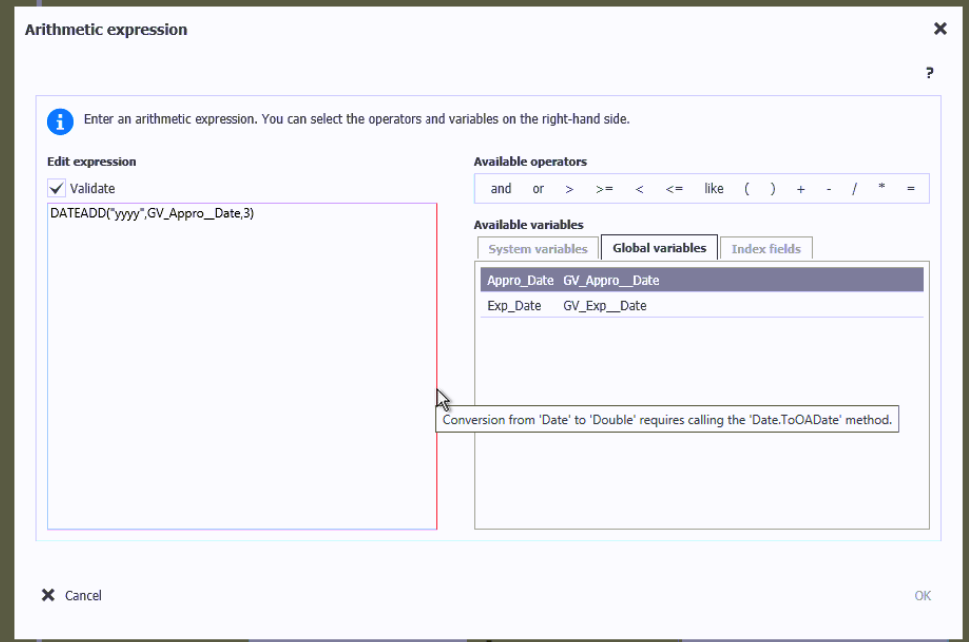Insert the 'or' operator
Image resolution: width=969 pixels, height=642 pixels.
[538, 189]
